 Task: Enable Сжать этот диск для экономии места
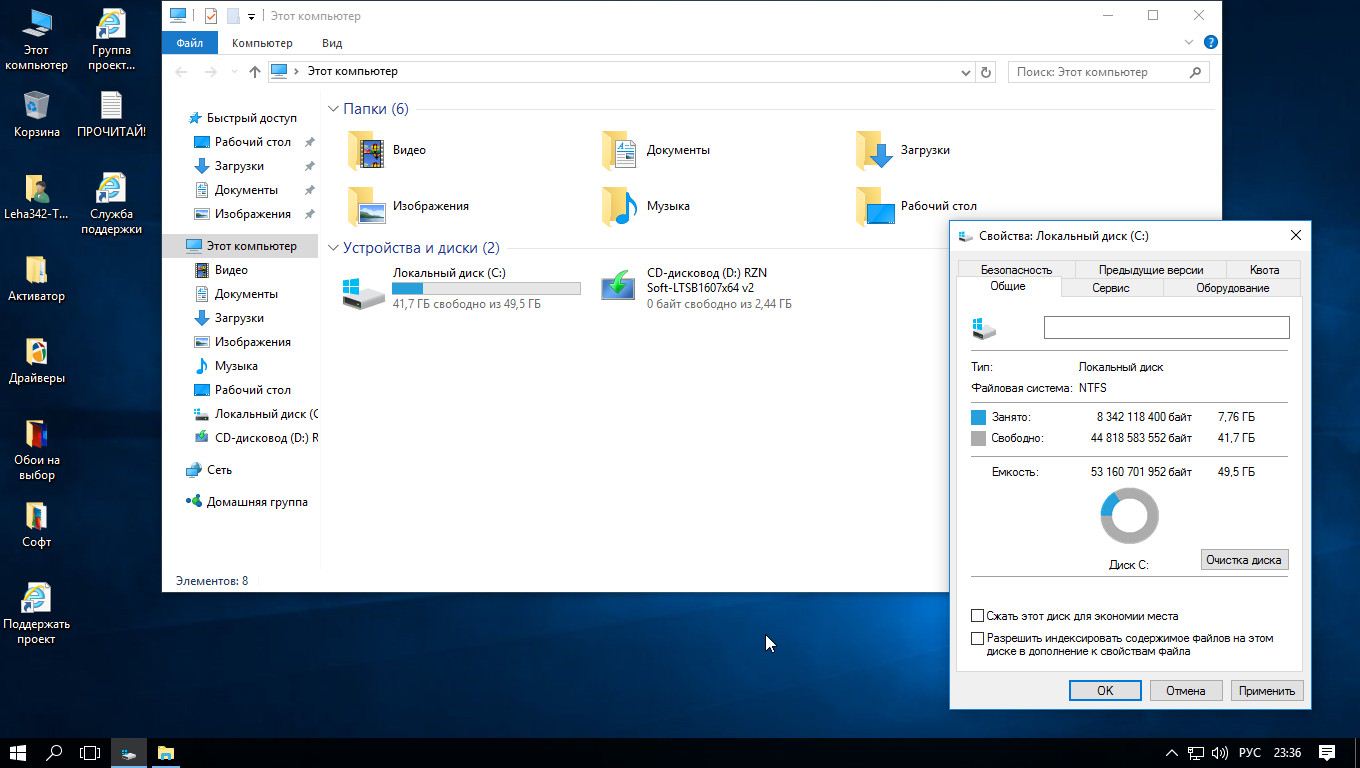click(978, 616)
